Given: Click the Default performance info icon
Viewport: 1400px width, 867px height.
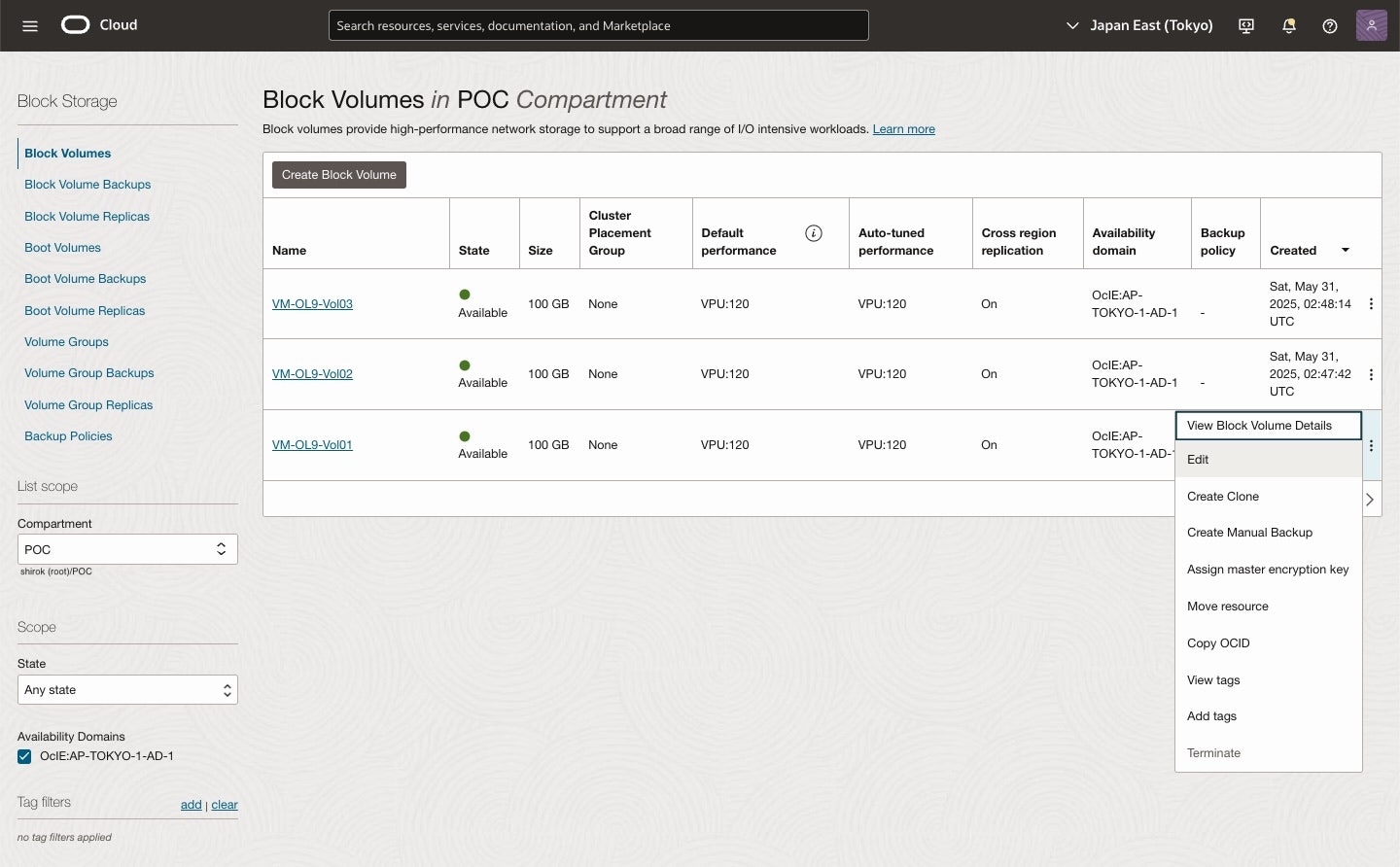Looking at the screenshot, I should tap(814, 233).
